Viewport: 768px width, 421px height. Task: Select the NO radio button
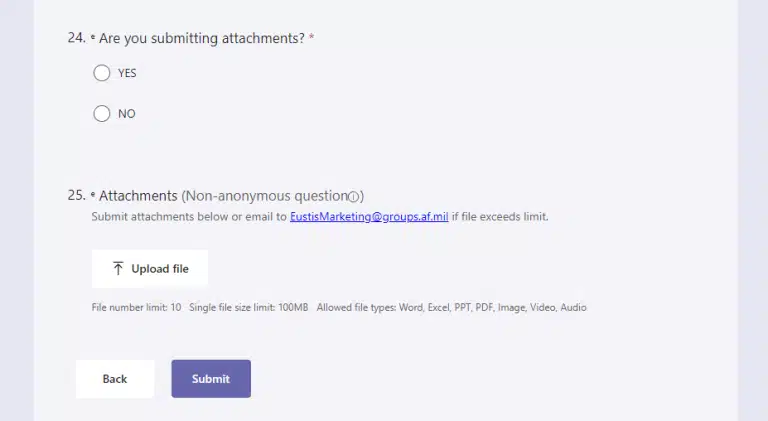pyautogui.click(x=101, y=114)
